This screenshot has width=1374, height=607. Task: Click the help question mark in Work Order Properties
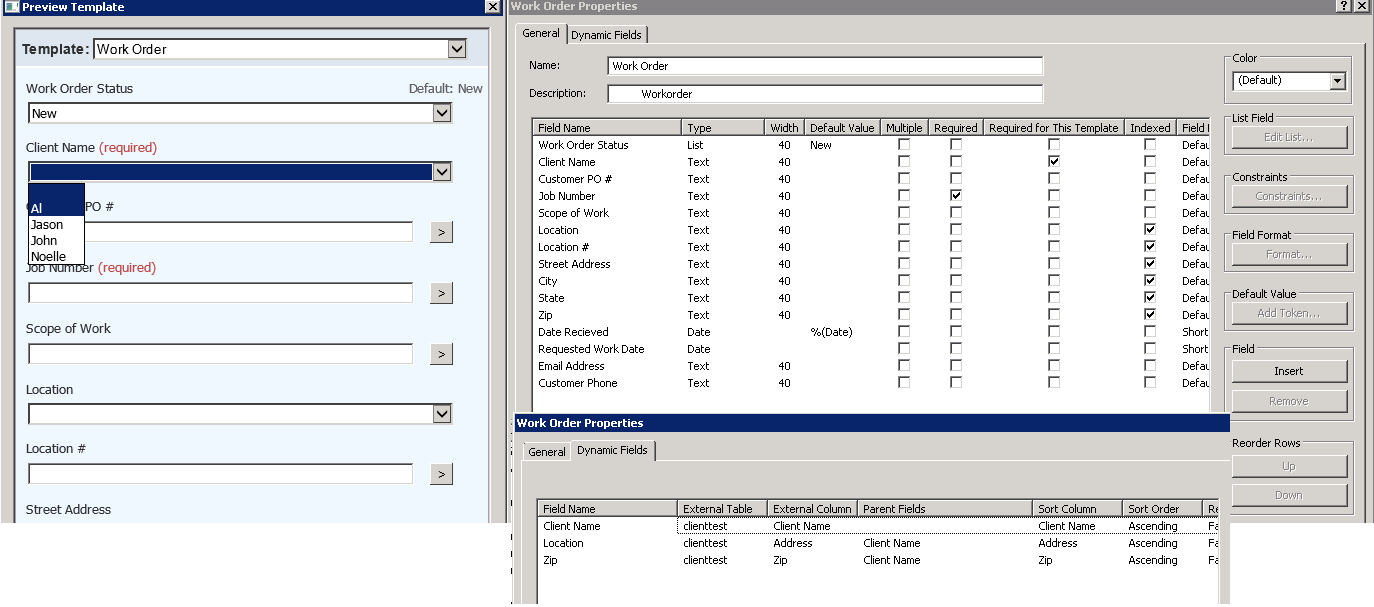[x=1342, y=6]
